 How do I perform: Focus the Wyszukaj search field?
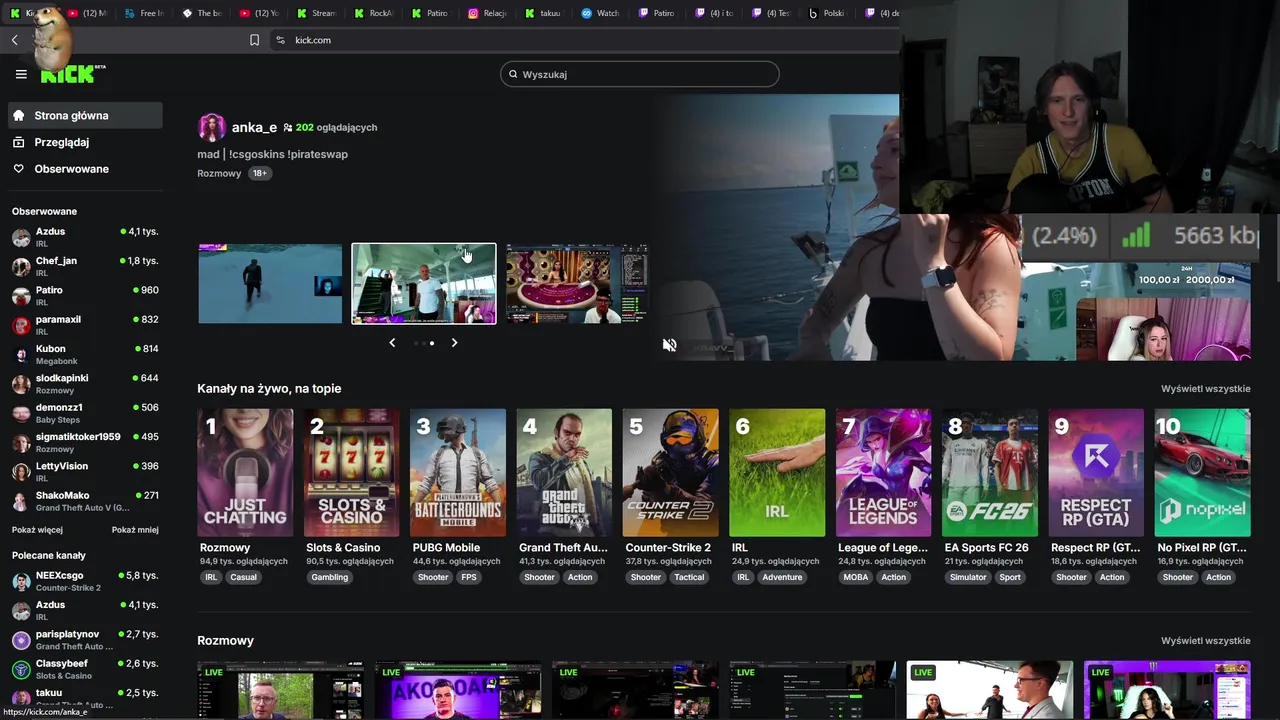coord(640,74)
